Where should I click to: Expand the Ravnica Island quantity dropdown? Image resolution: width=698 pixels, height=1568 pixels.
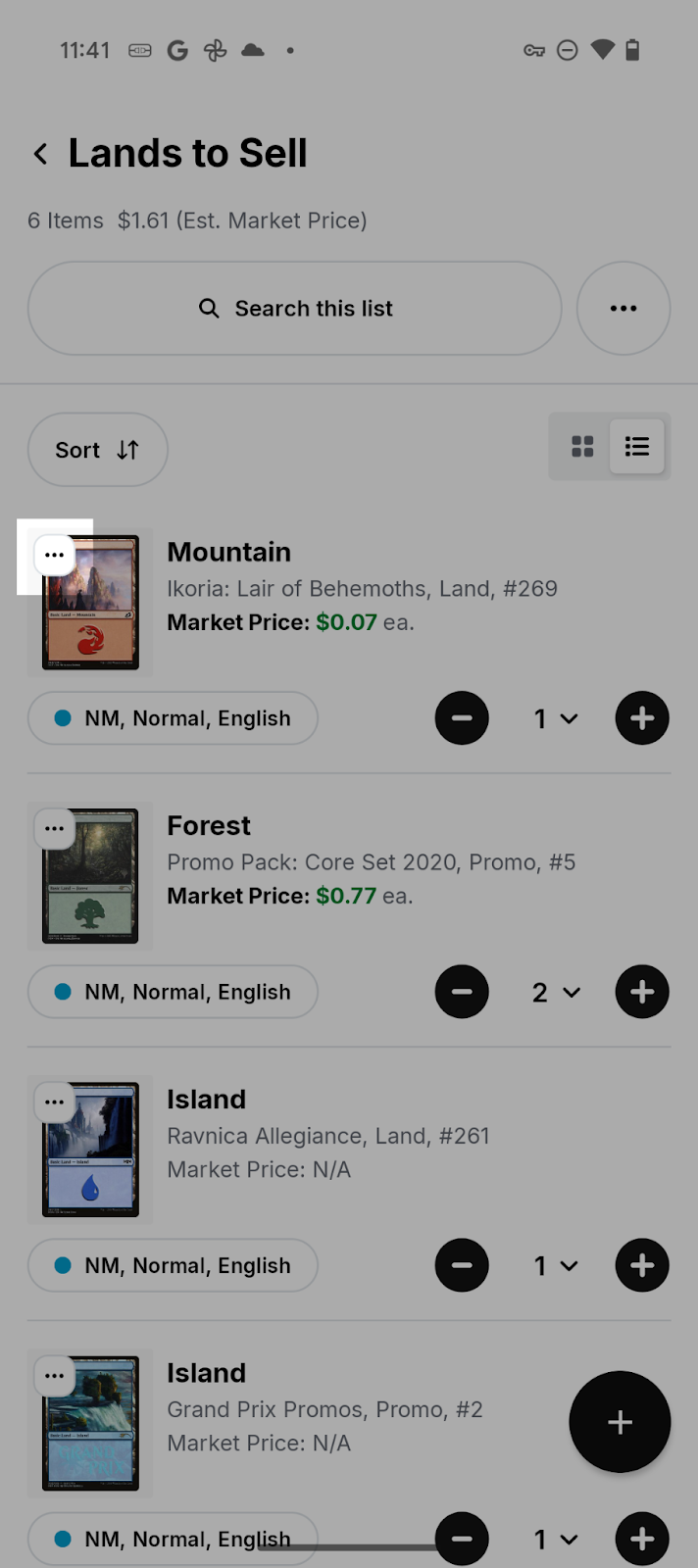[555, 1265]
